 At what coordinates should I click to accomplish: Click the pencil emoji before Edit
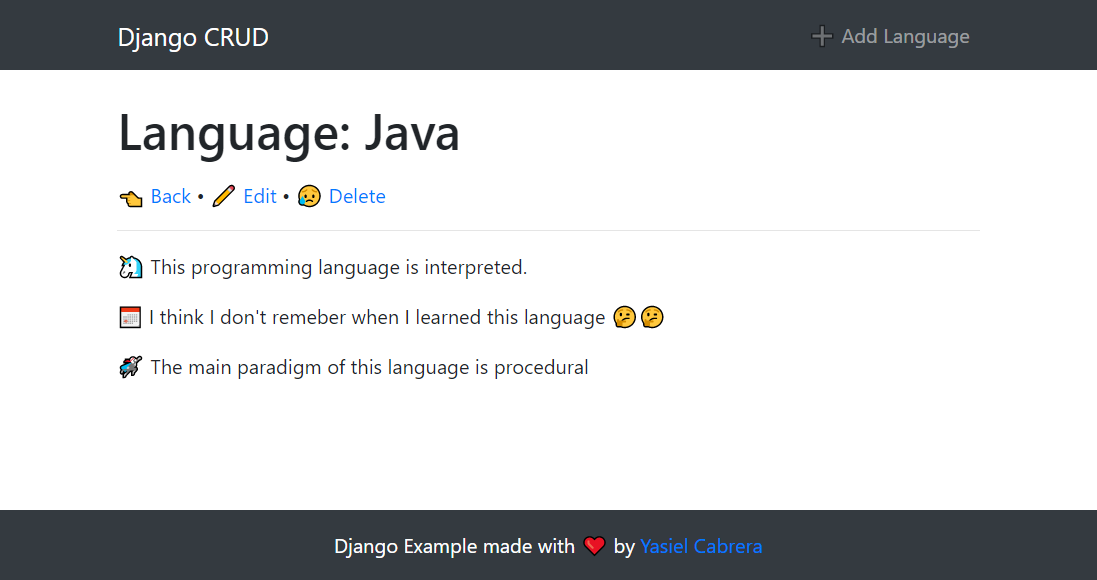tap(223, 197)
